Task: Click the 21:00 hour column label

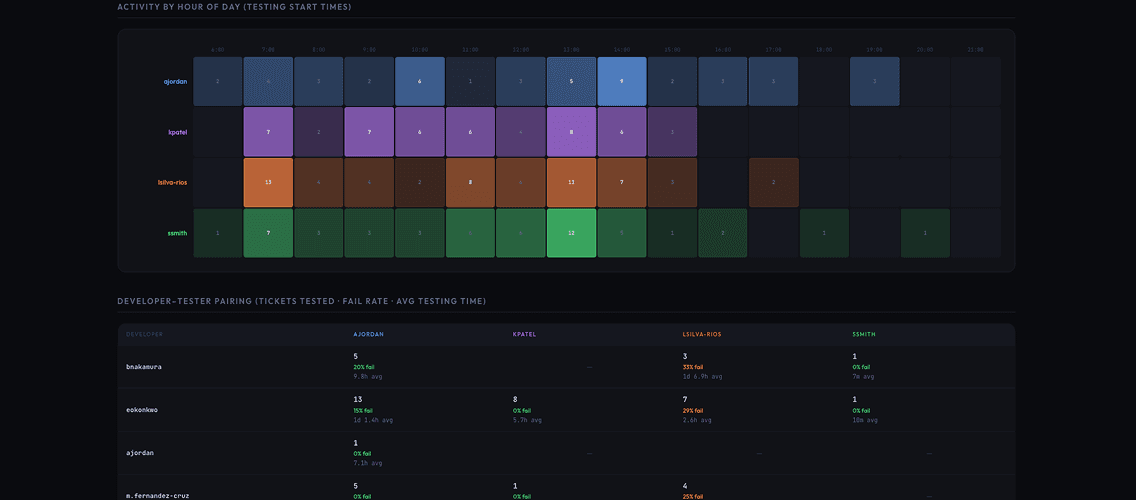Action: pos(976,50)
